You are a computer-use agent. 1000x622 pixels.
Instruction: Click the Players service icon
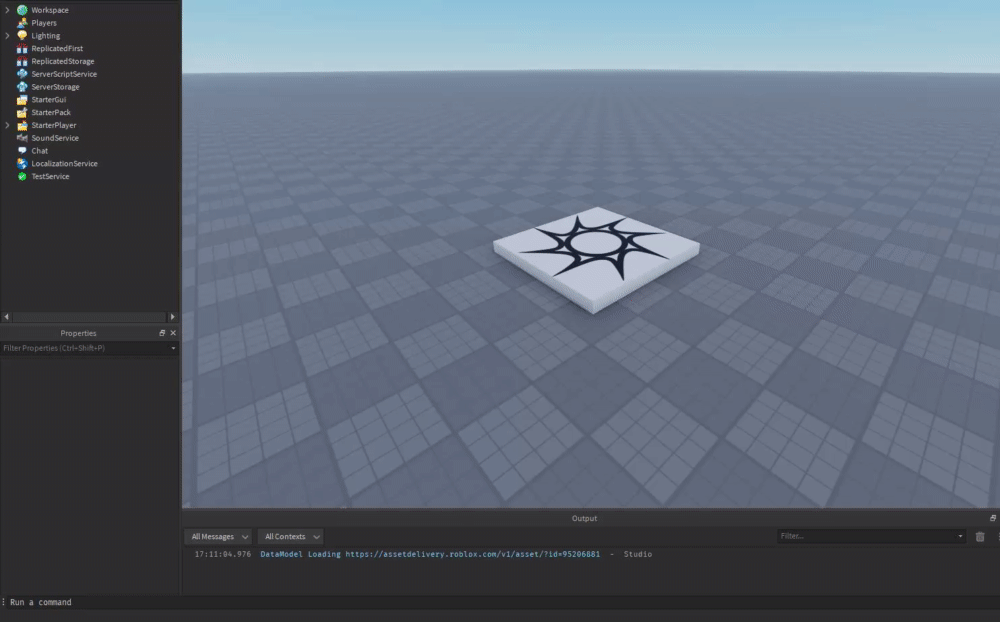point(22,23)
